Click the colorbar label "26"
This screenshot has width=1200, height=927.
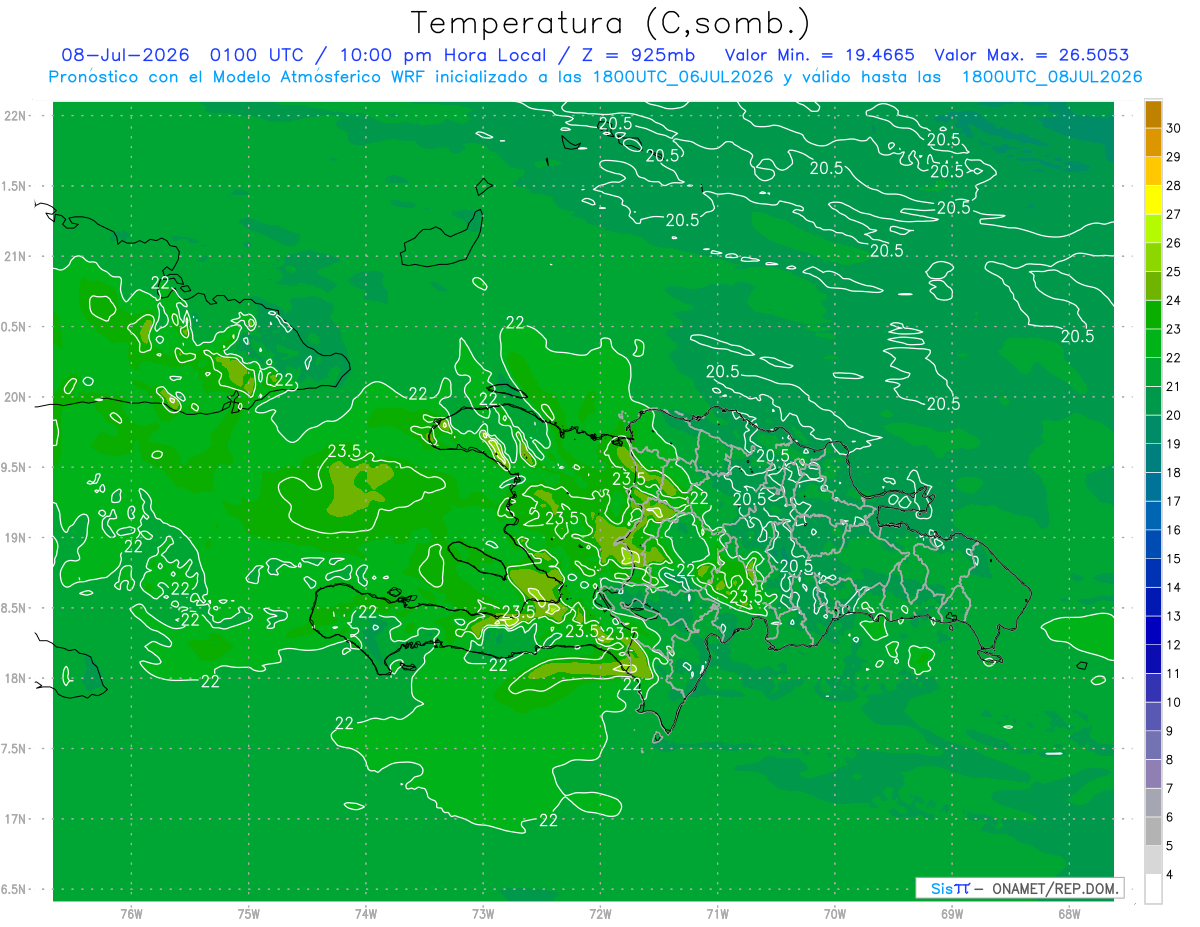(x=1174, y=243)
